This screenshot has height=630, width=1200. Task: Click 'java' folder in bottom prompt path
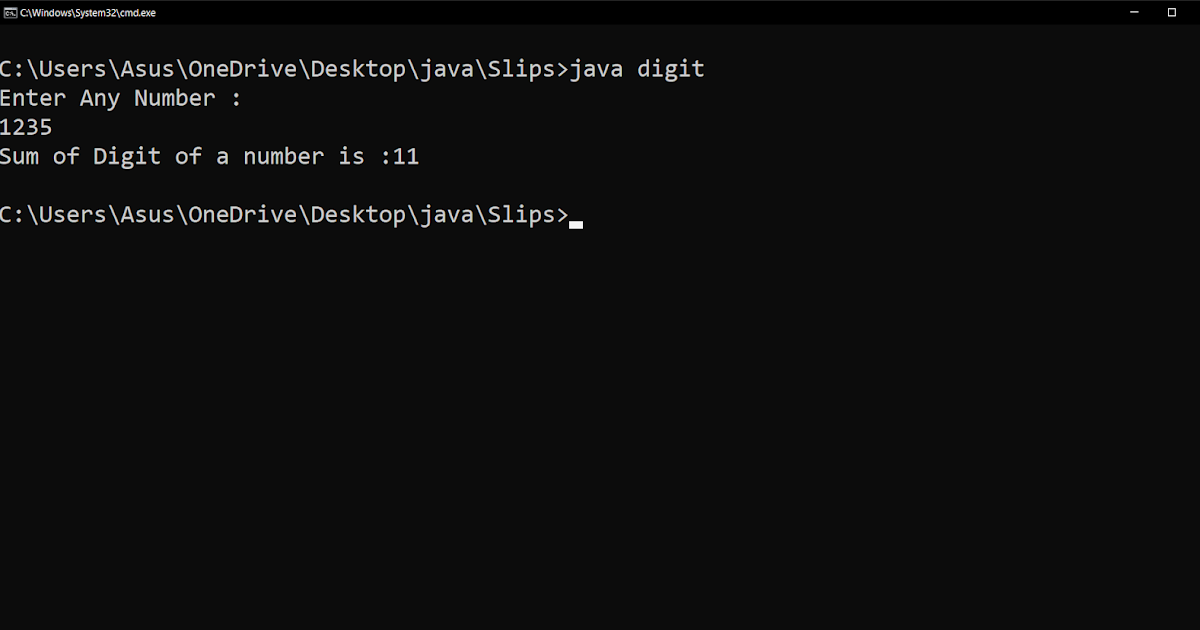coord(446,214)
